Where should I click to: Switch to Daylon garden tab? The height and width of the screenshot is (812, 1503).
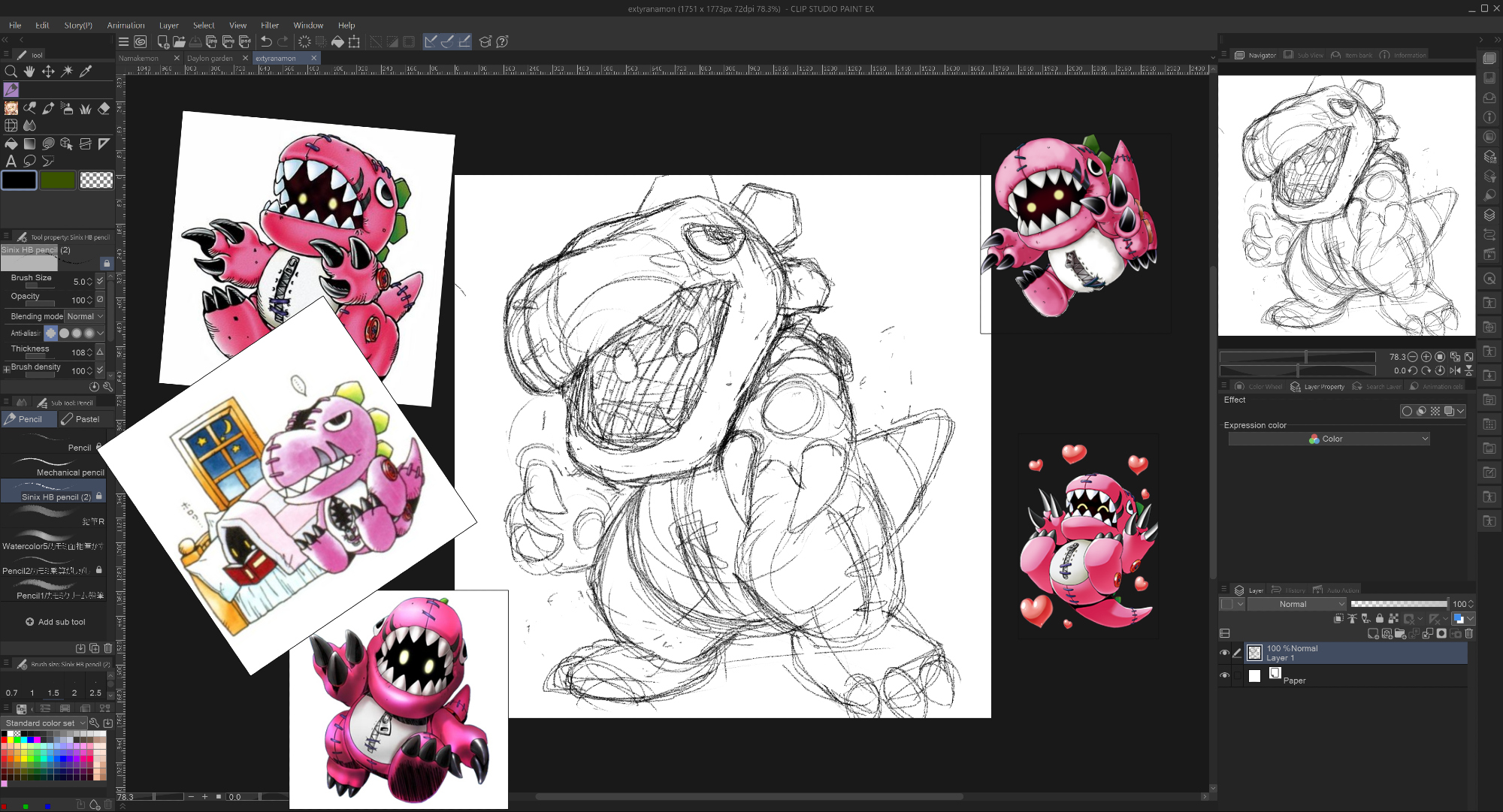(210, 58)
